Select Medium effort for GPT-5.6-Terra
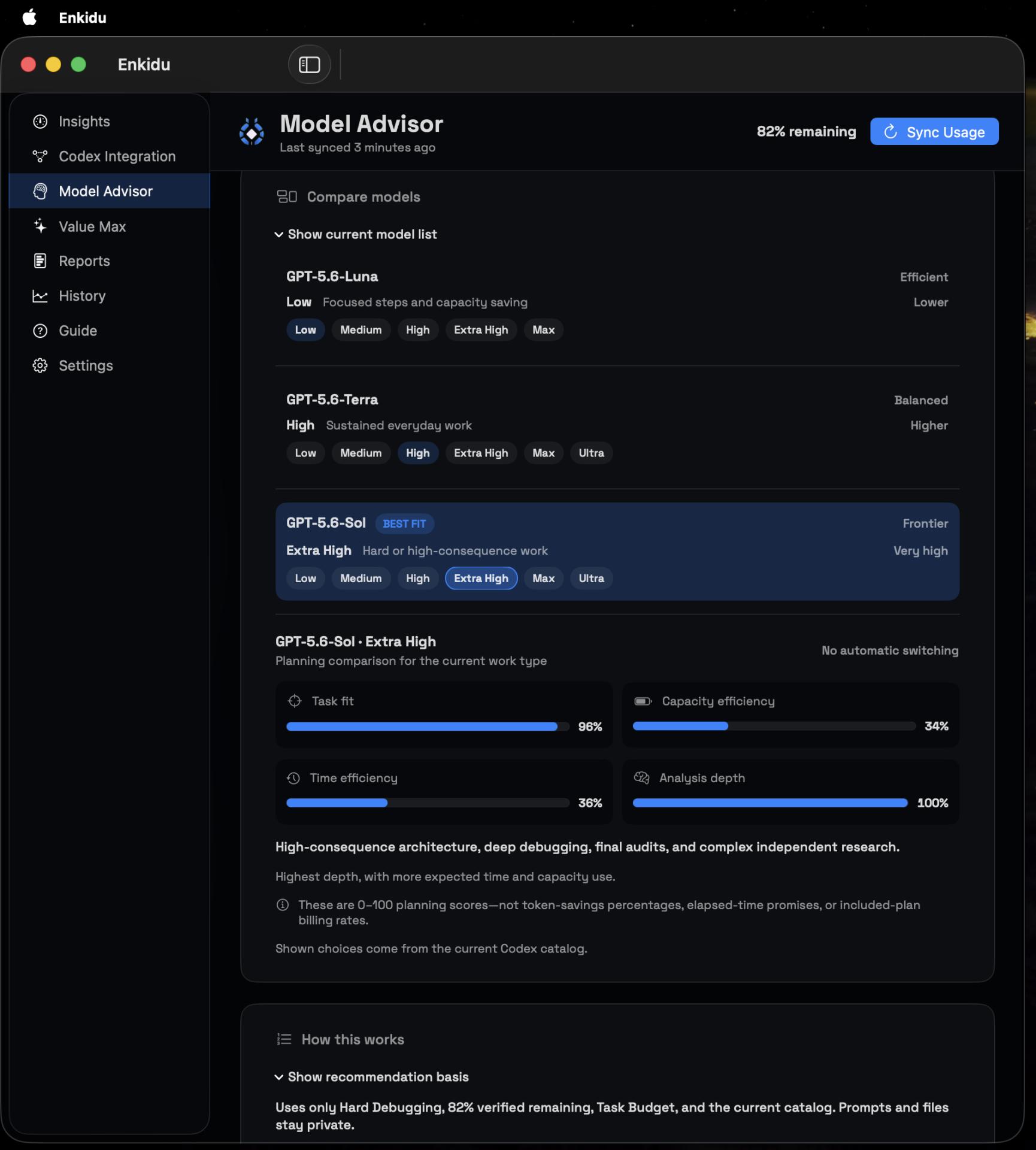This screenshot has height=1150, width=1036. click(x=361, y=453)
